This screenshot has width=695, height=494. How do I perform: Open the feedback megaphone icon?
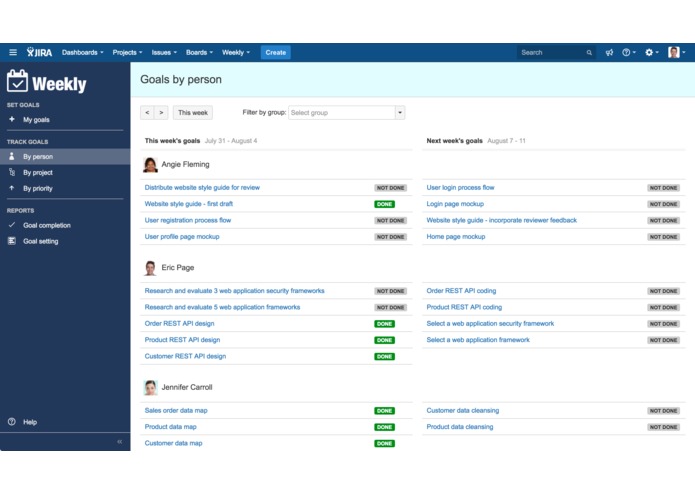[x=609, y=52]
